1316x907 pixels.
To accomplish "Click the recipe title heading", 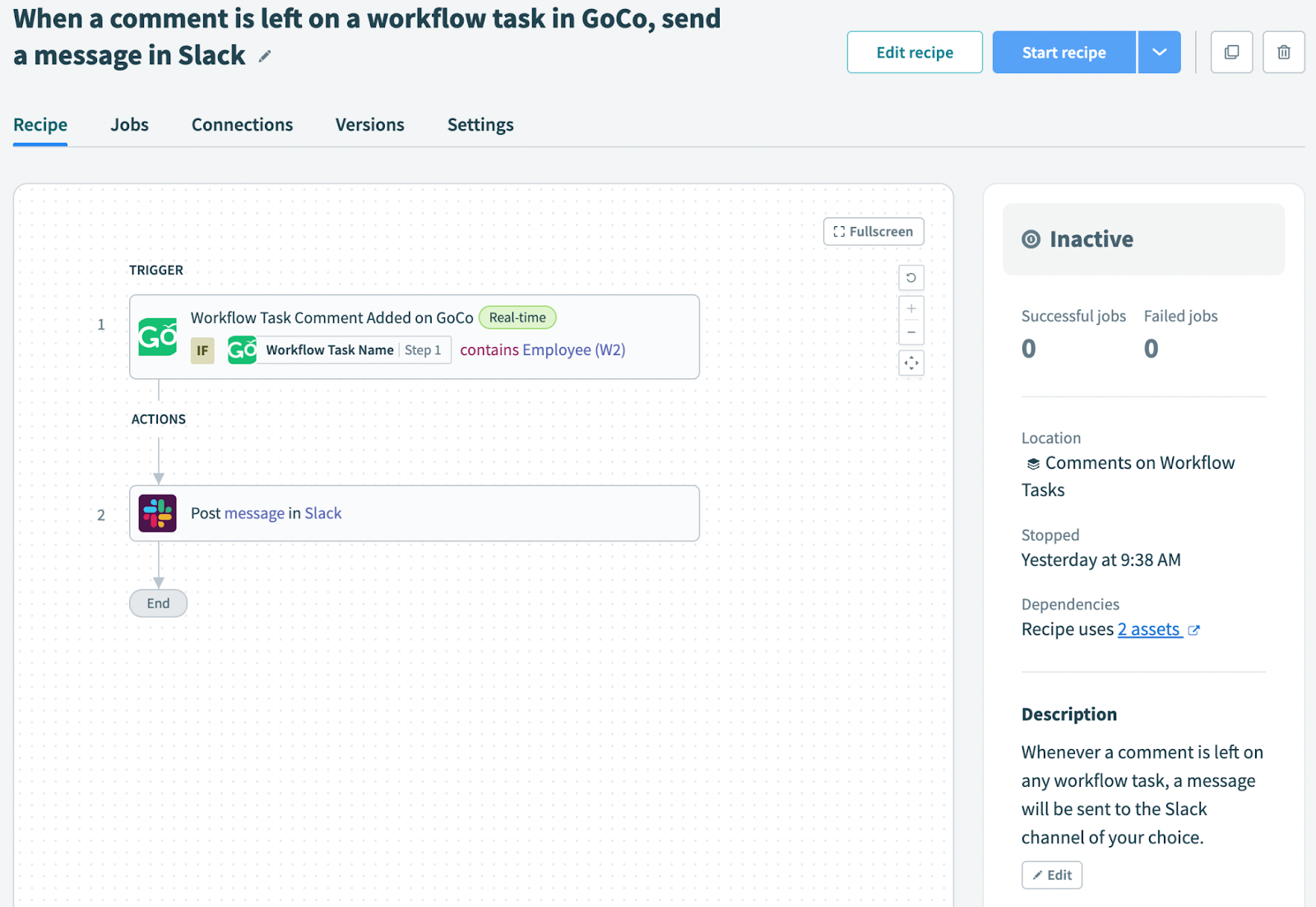I will tap(367, 37).
